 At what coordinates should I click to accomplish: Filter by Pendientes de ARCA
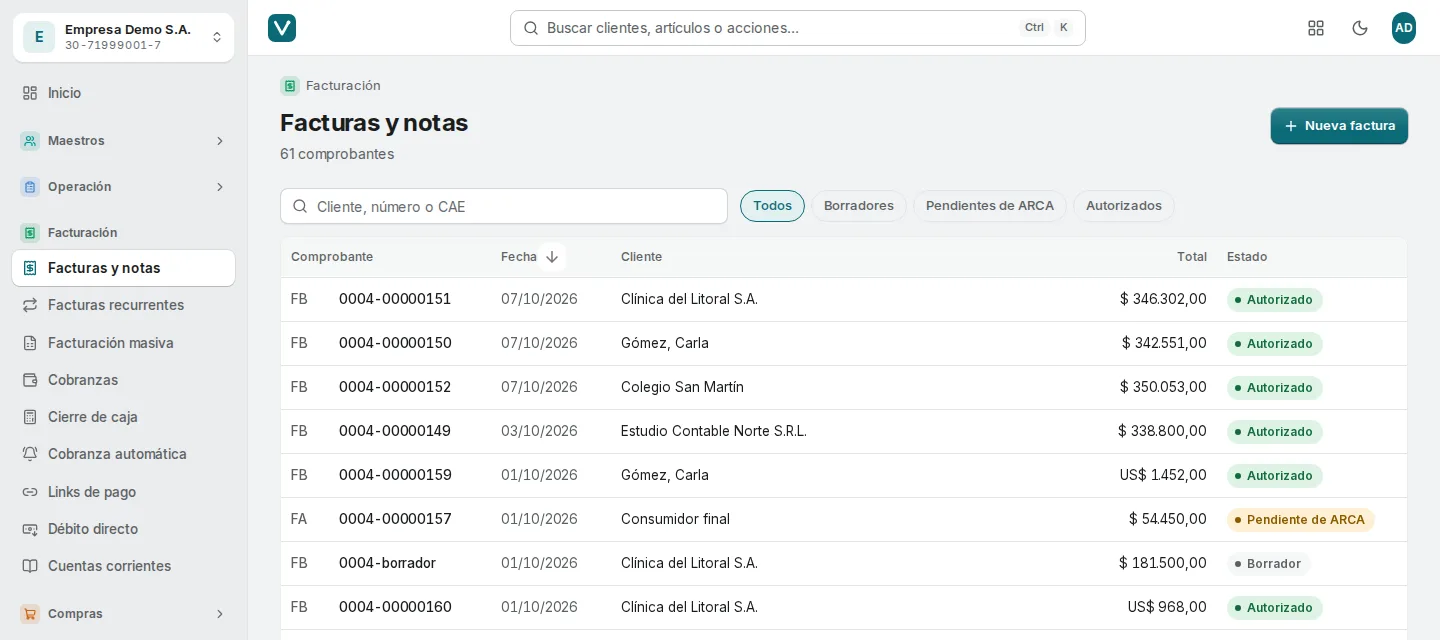[990, 206]
